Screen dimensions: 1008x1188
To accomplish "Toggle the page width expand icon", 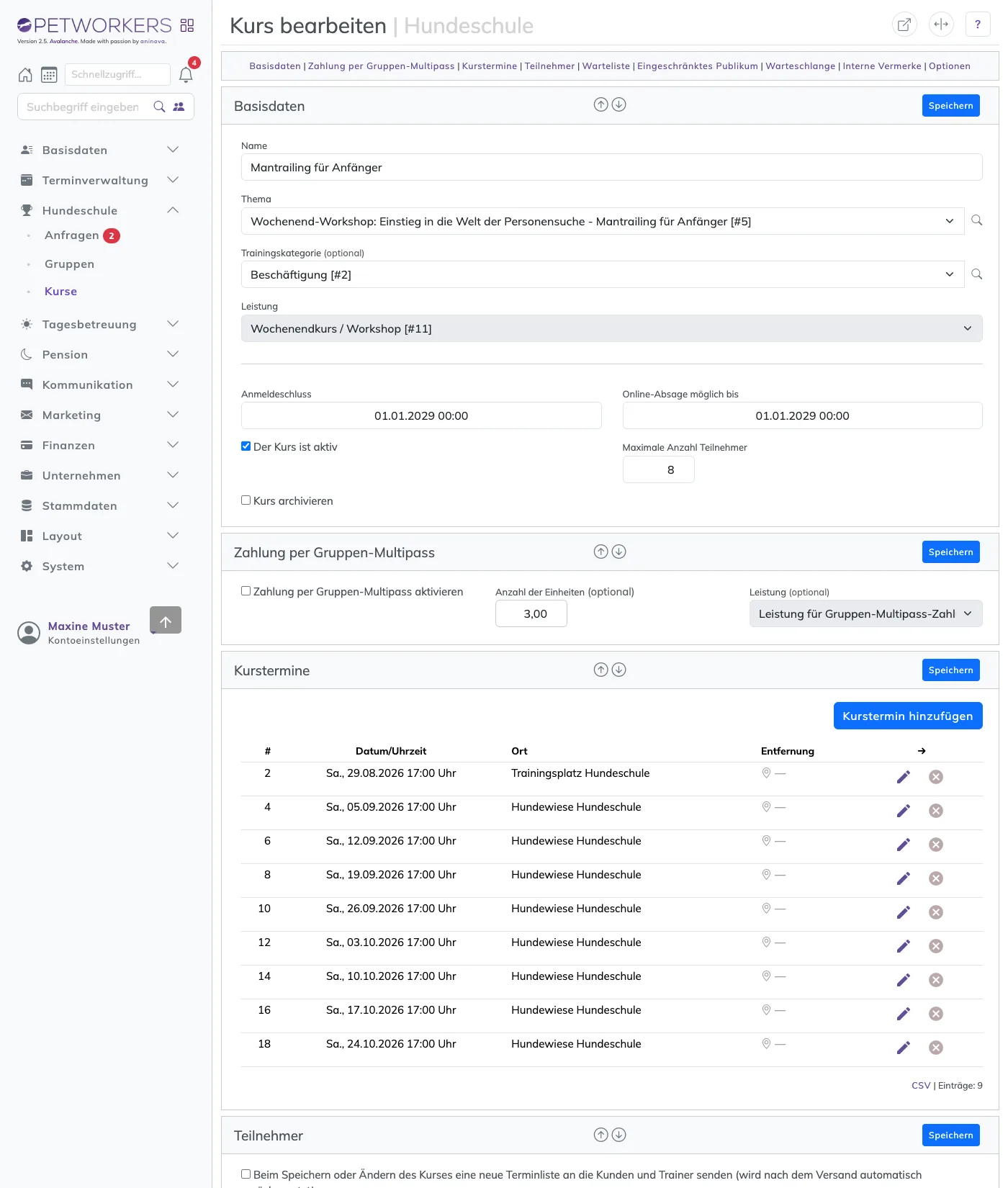I will coord(941,24).
